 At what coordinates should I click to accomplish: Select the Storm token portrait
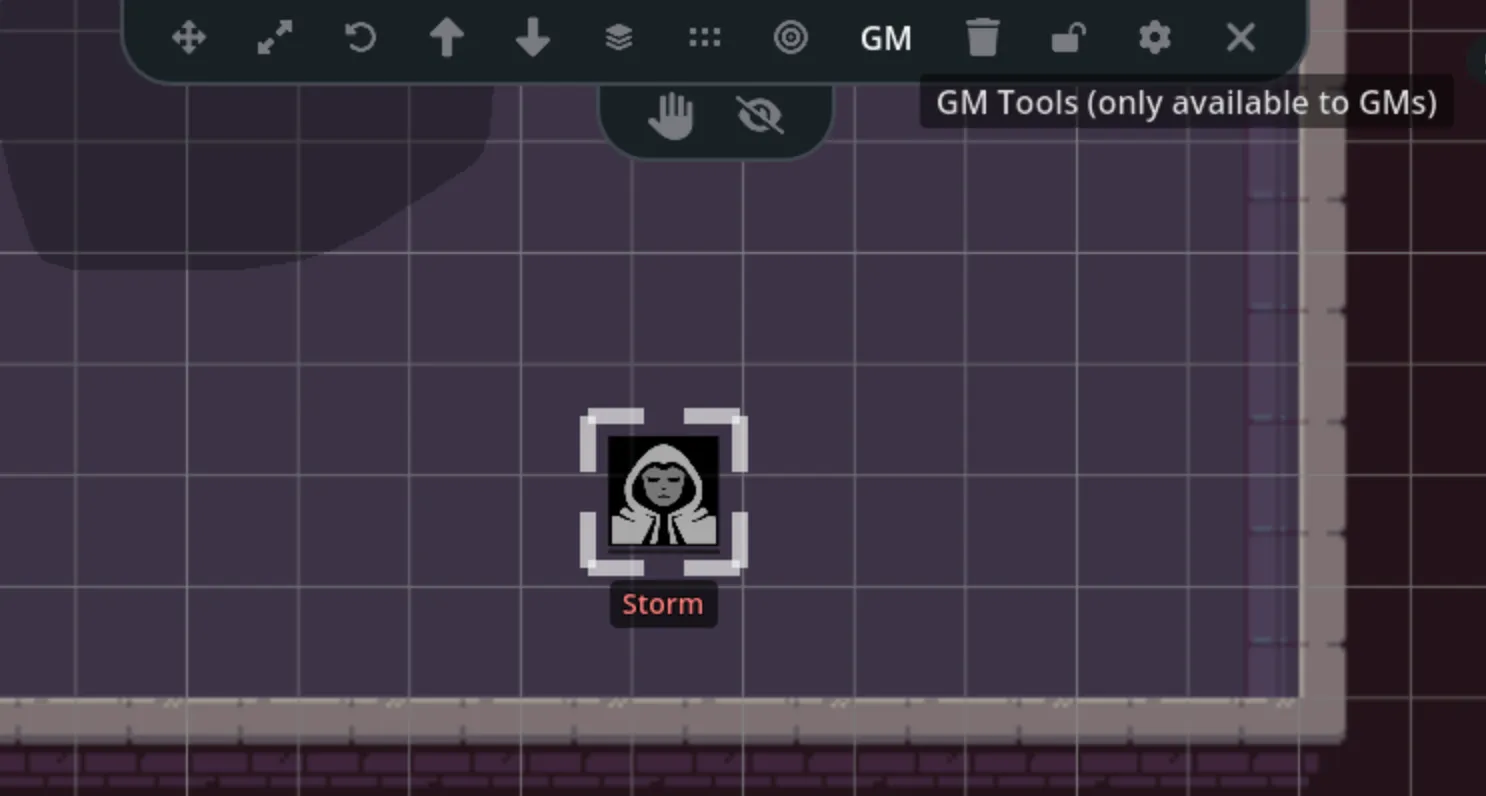[x=662, y=492]
